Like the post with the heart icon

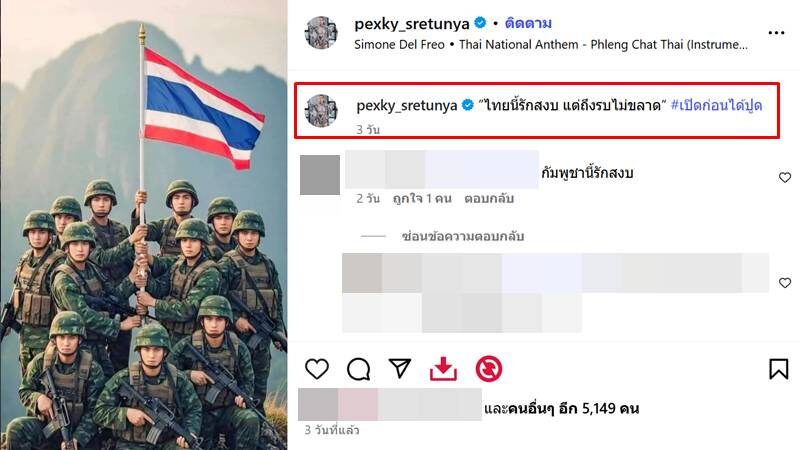tap(317, 368)
